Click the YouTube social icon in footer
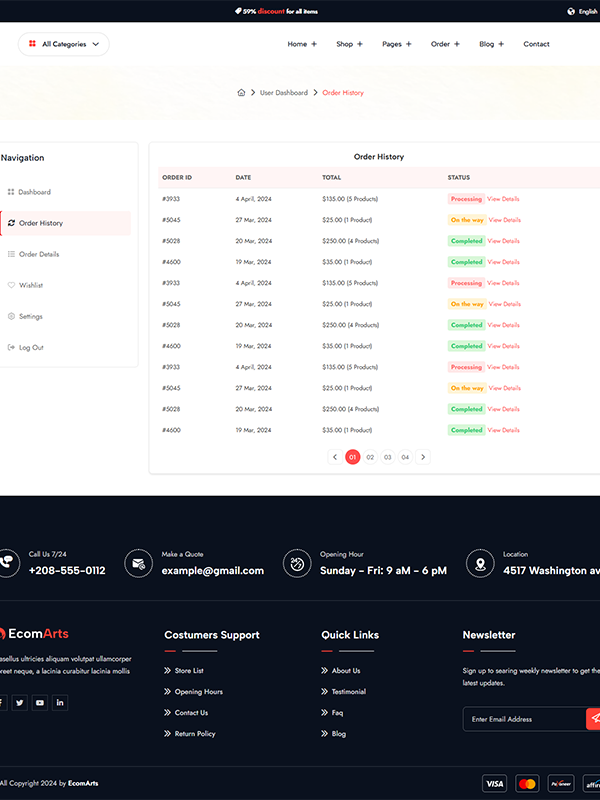Screen dimensions: 600x800 point(40,703)
